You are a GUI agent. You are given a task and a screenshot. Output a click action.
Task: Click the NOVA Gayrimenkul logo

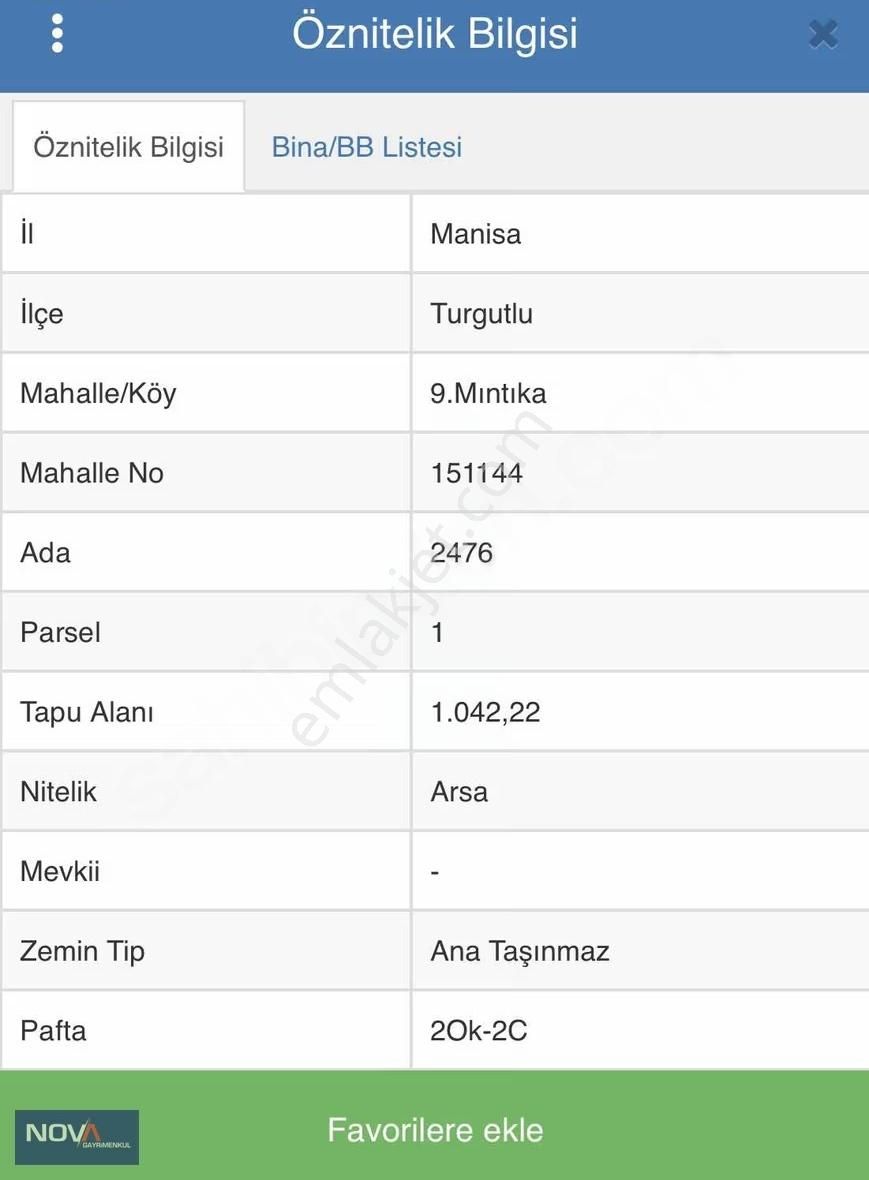tap(77, 1136)
